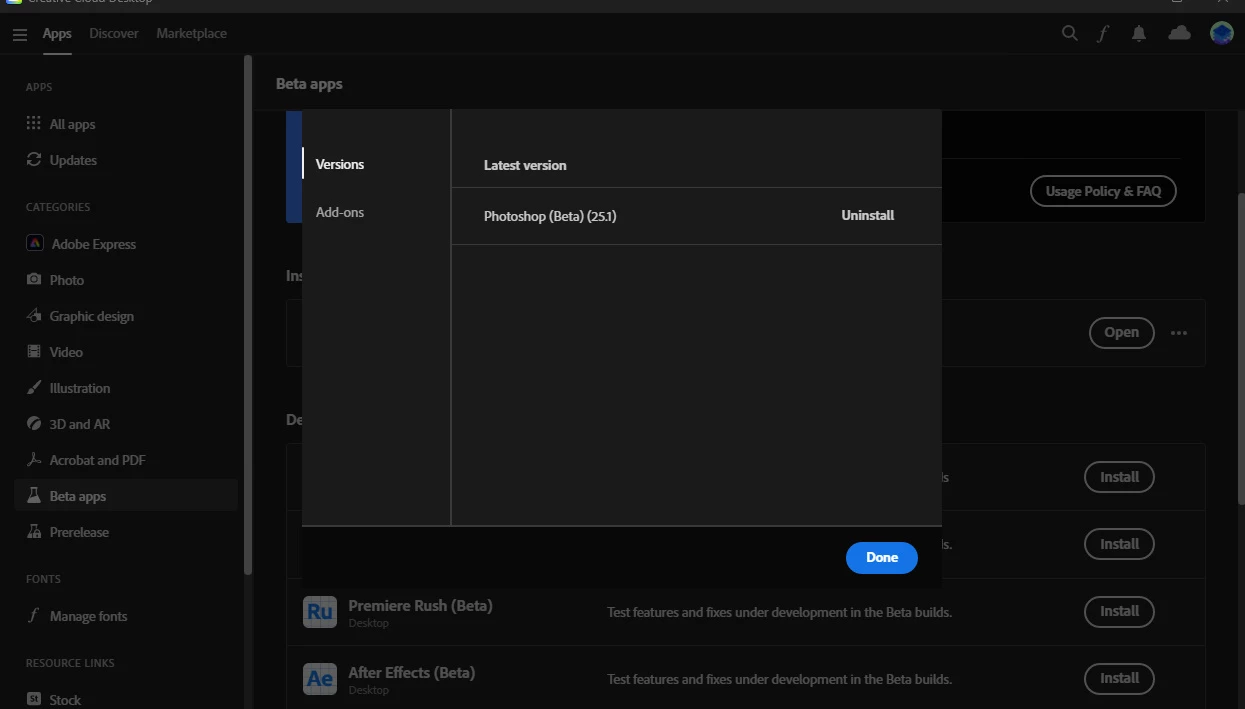Click the Adobe Express logo icon

coord(34,244)
